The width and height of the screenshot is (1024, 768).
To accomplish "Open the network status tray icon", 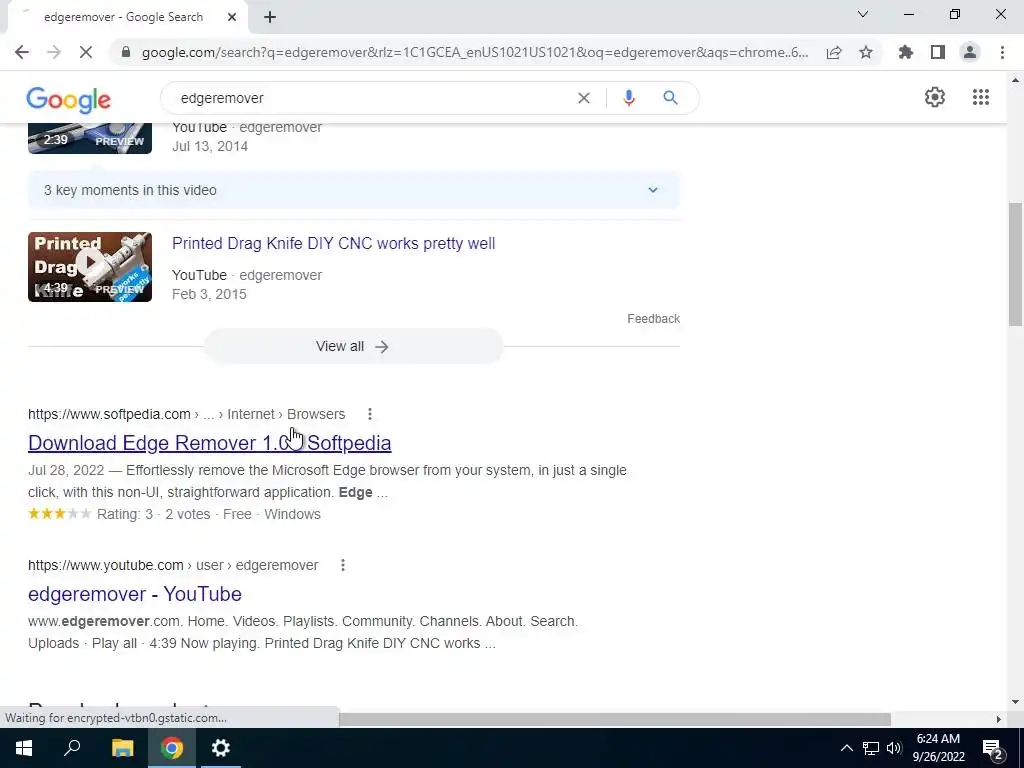I will coord(871,748).
